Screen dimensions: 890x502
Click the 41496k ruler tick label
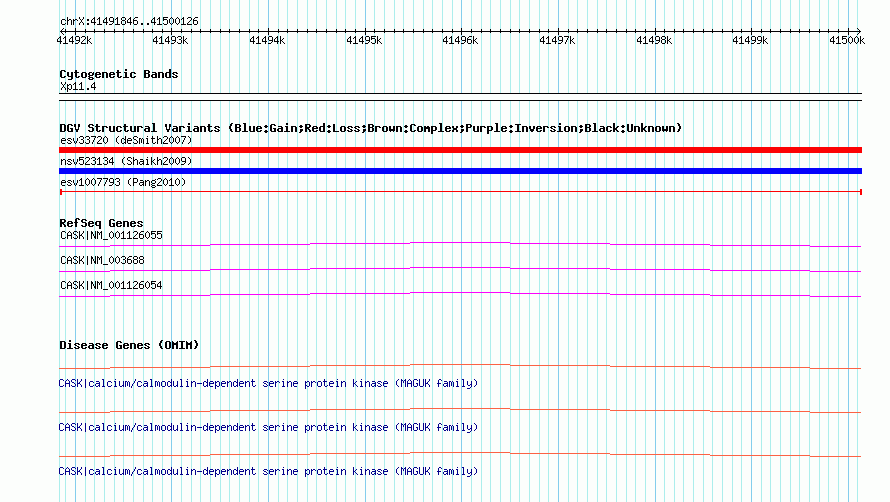(x=460, y=40)
